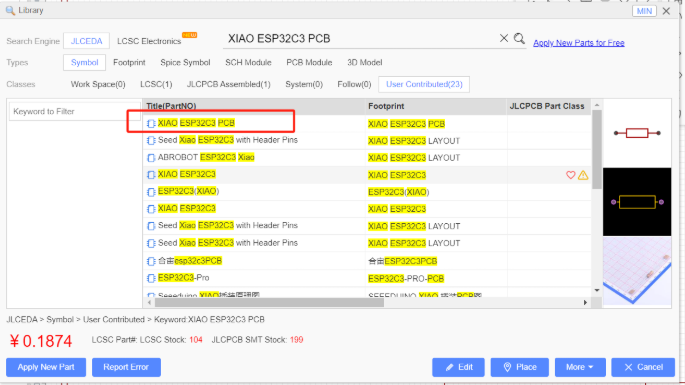The height and width of the screenshot is (385, 685).
Task: Select symbol icon of ABROBOT ESP32C3 Xiao
Action: [x=151, y=158]
